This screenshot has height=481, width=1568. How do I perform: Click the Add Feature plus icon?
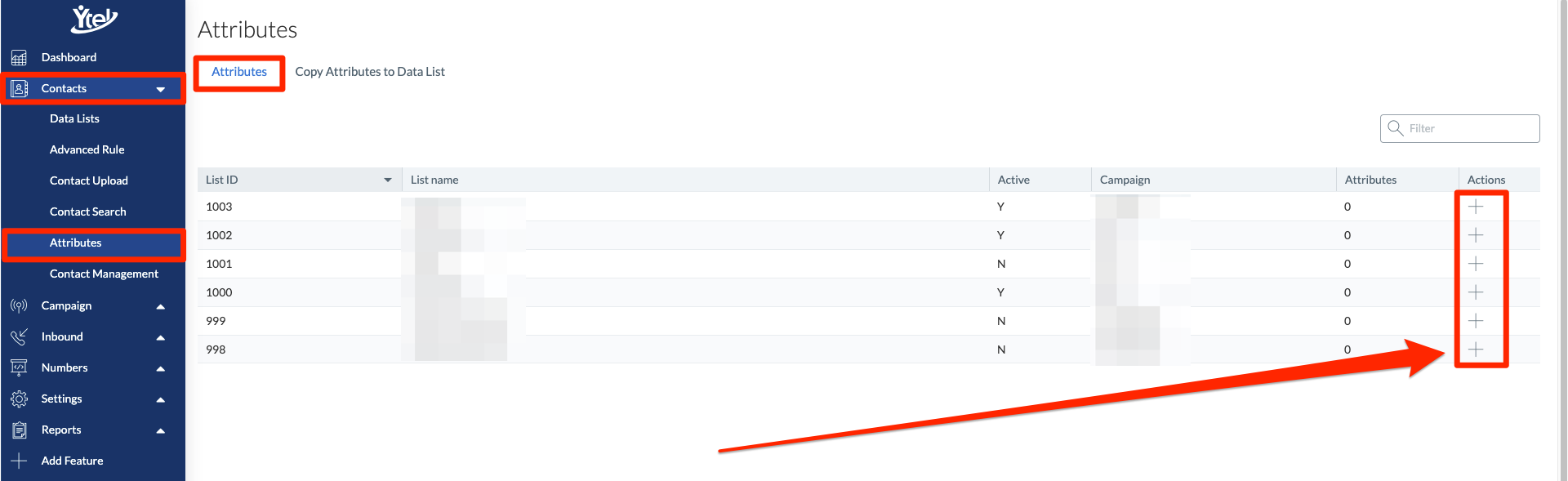tap(19, 461)
